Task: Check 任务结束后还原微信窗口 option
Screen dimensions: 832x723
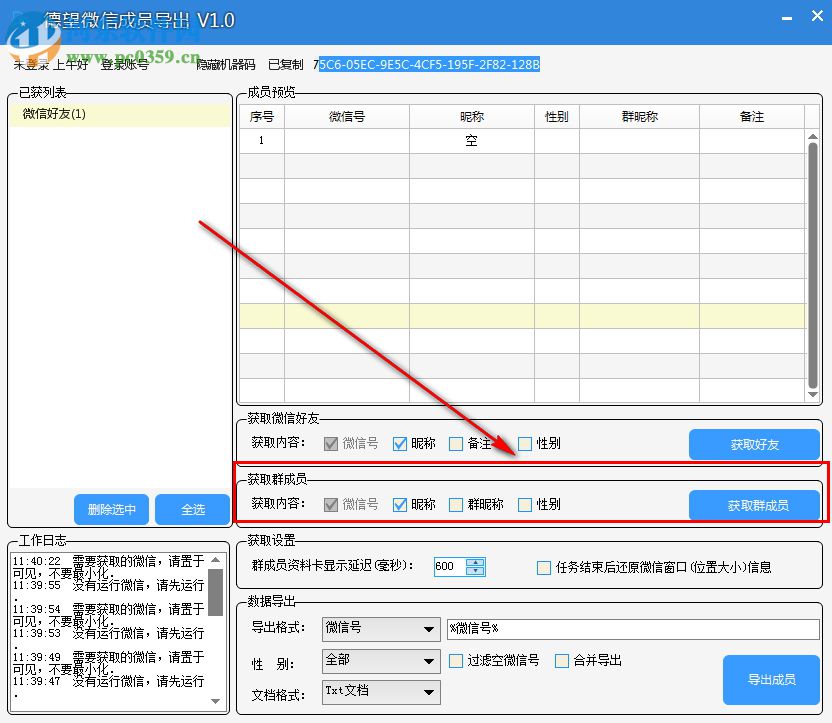Action: point(544,567)
